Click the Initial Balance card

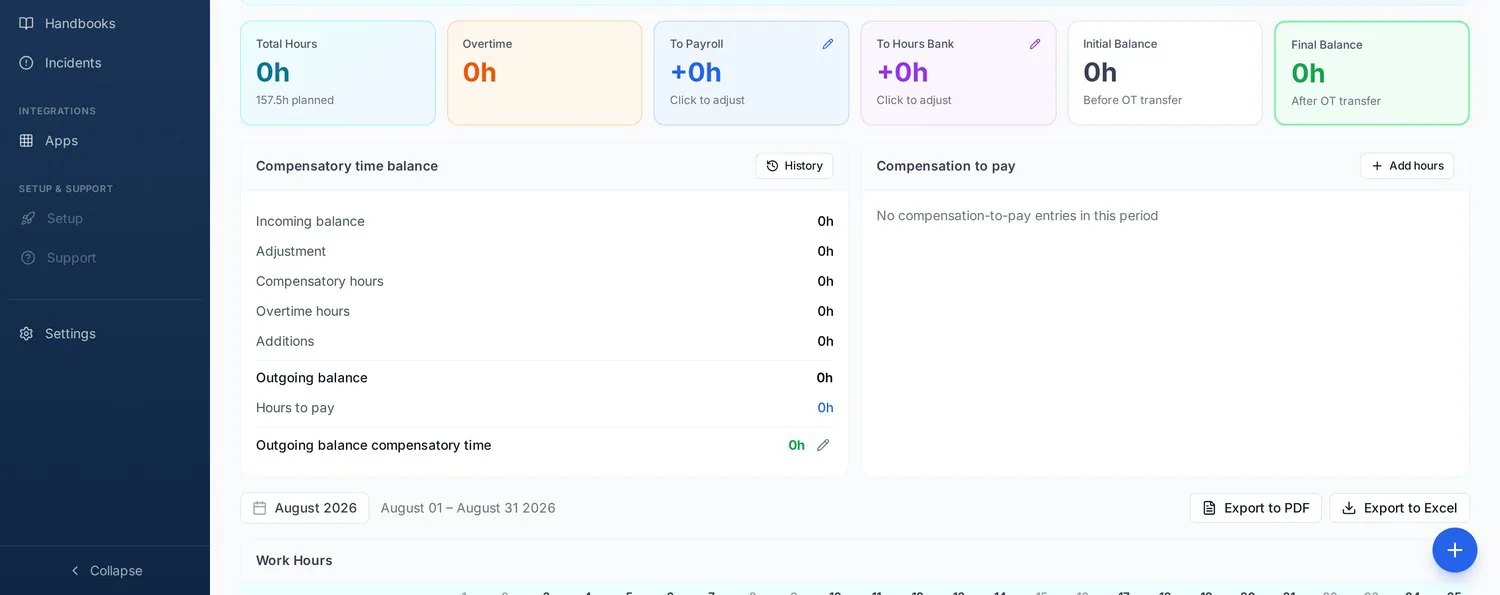[x=1165, y=73]
